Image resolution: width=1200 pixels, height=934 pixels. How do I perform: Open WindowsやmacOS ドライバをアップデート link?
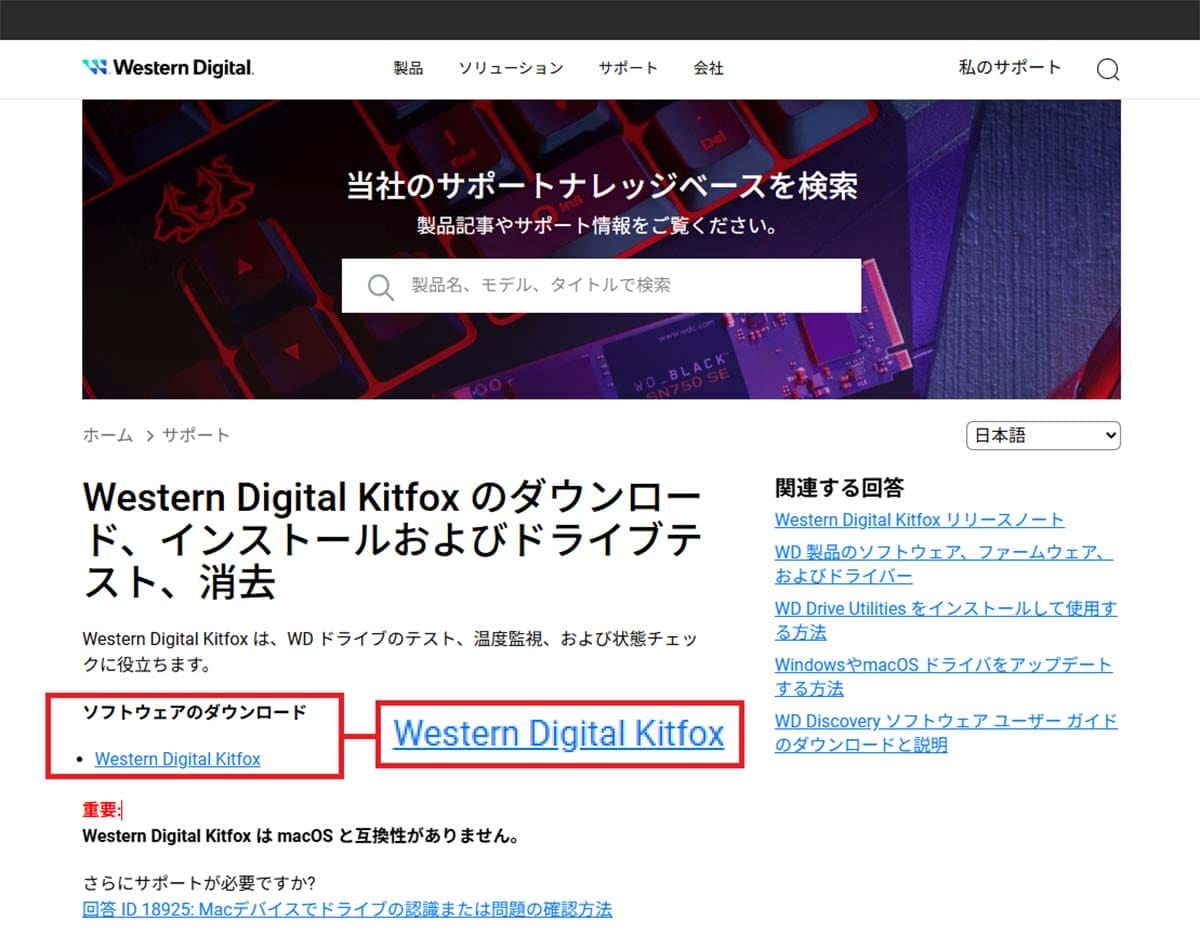[x=943, y=676]
